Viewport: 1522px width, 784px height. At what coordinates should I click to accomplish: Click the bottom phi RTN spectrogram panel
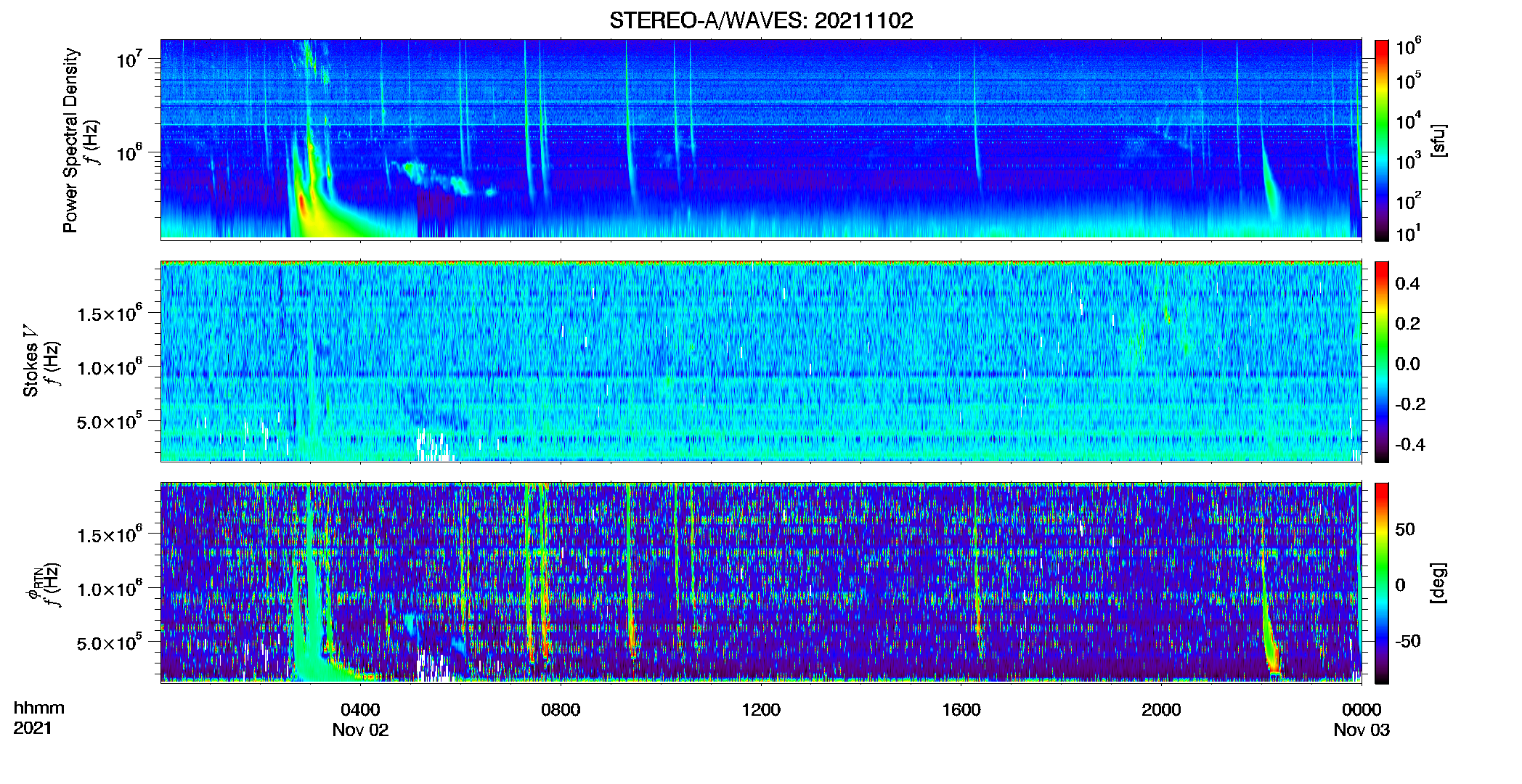(x=761, y=582)
